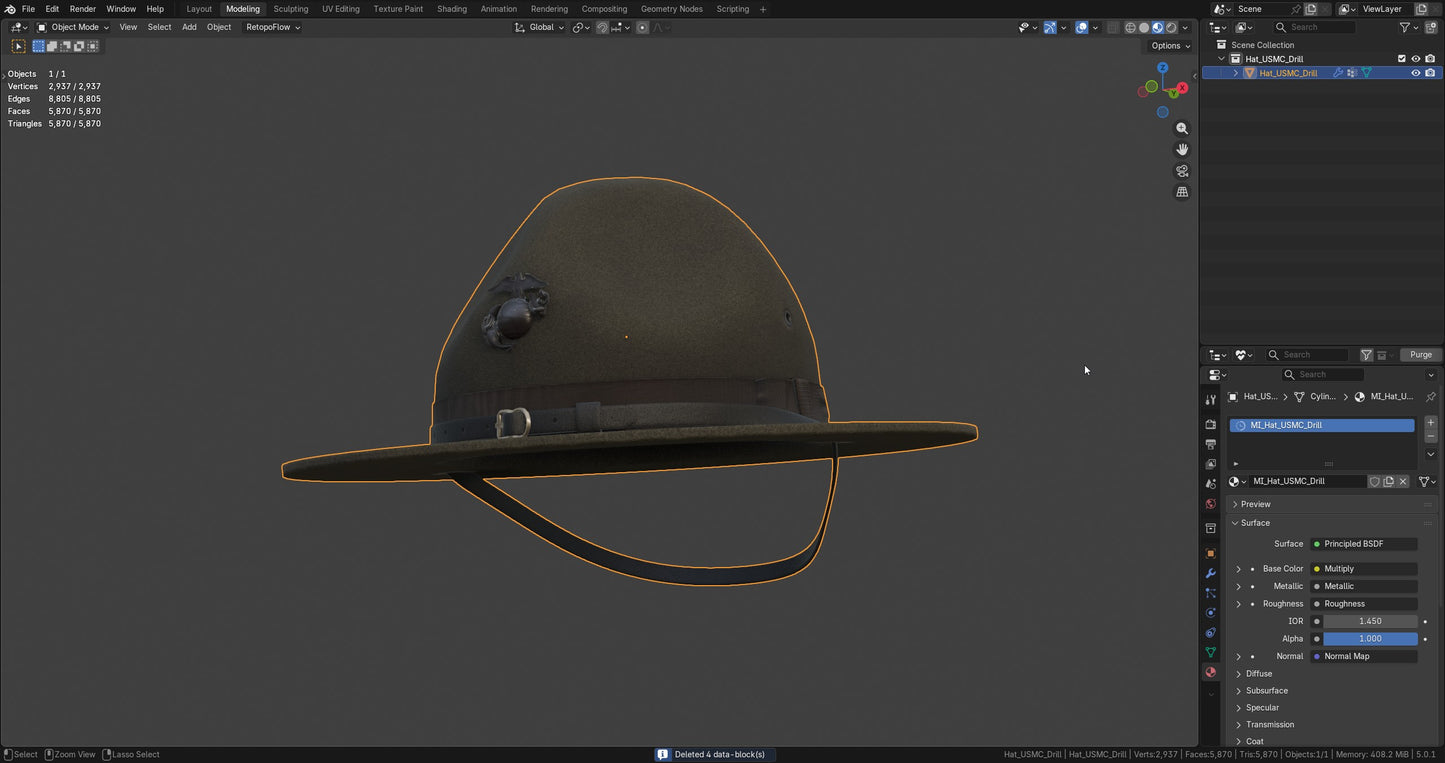Toggle X-Ray shading in the viewport header
Viewport: 1445px width, 763px height.
coord(1113,27)
